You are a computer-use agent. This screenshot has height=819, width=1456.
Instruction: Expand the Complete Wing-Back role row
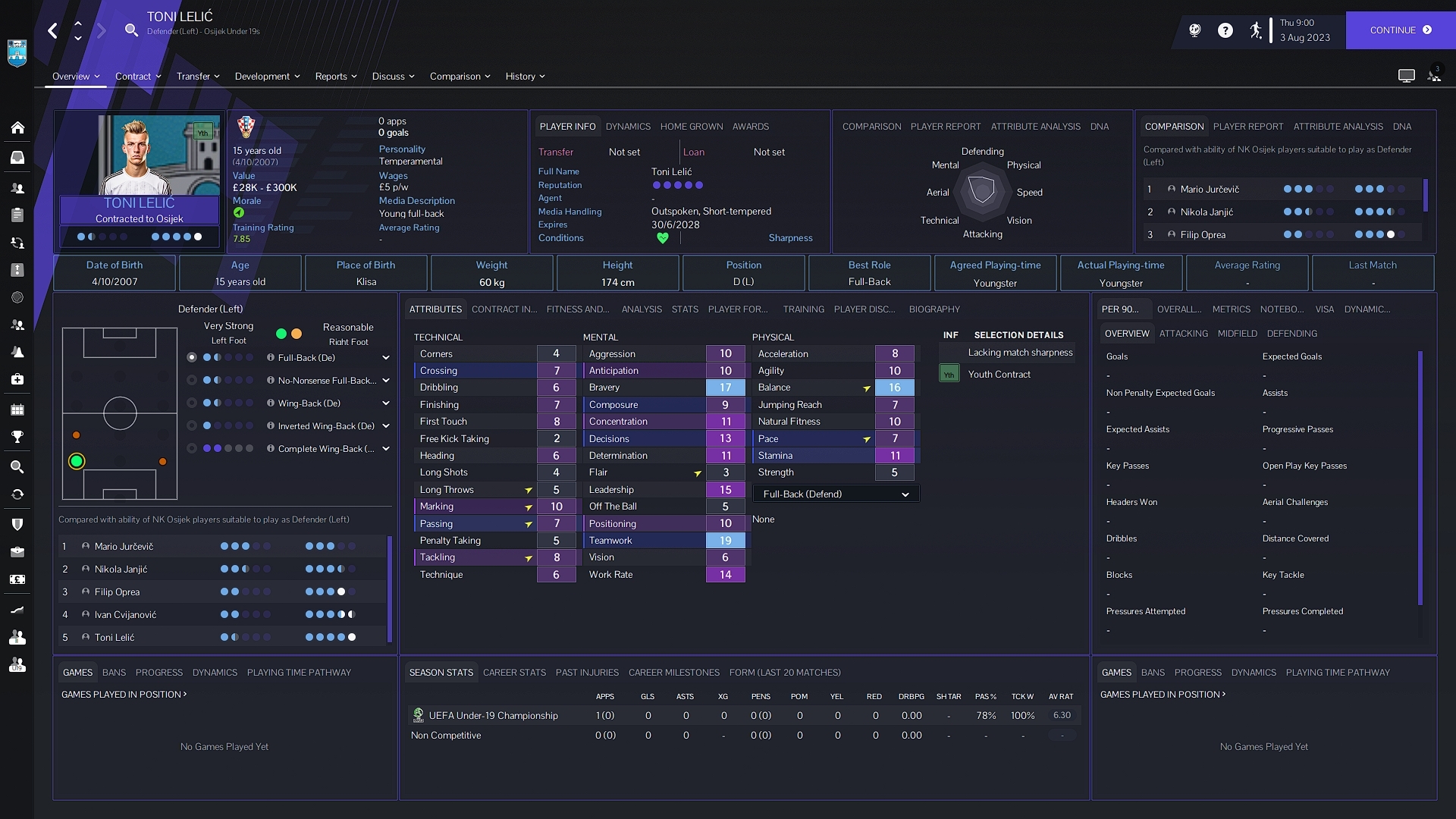(385, 448)
